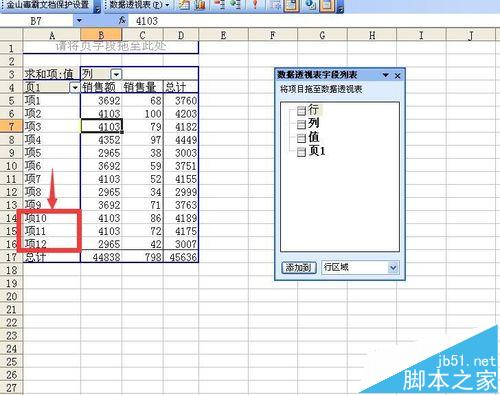
Task: Close the PivotTable field list pane
Action: point(397,76)
